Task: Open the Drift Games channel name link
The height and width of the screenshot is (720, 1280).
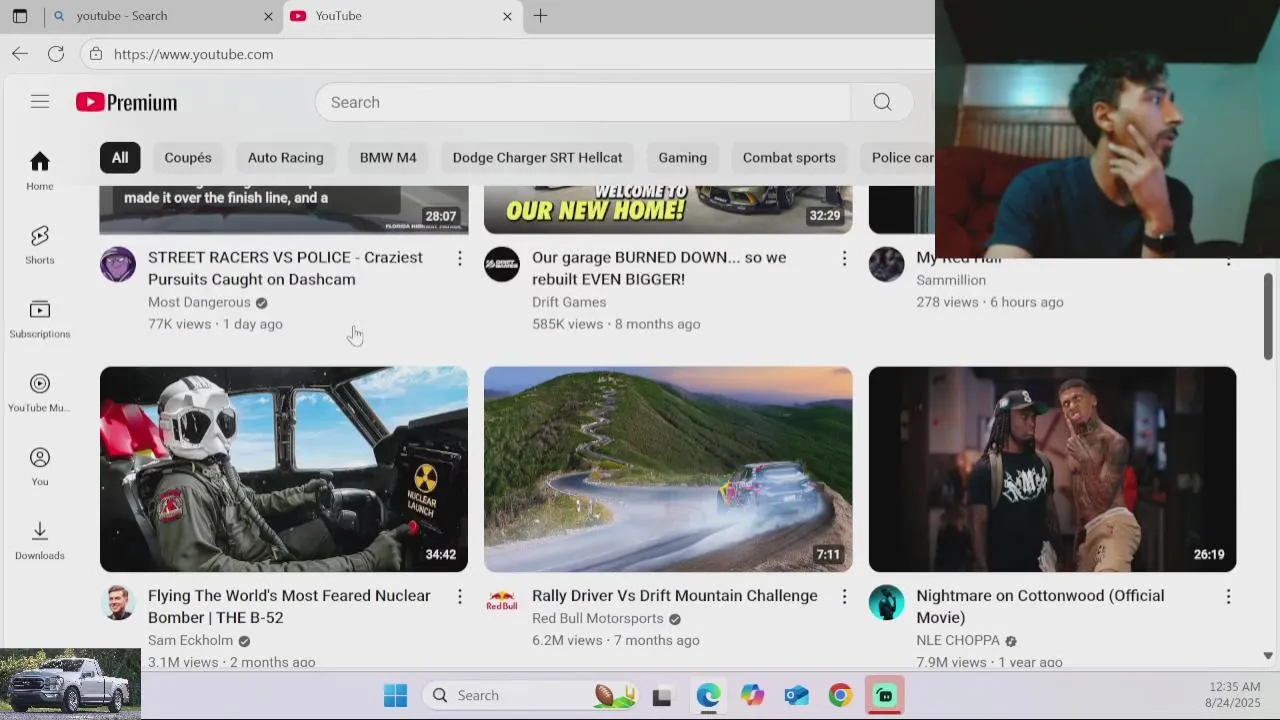Action: tap(569, 302)
